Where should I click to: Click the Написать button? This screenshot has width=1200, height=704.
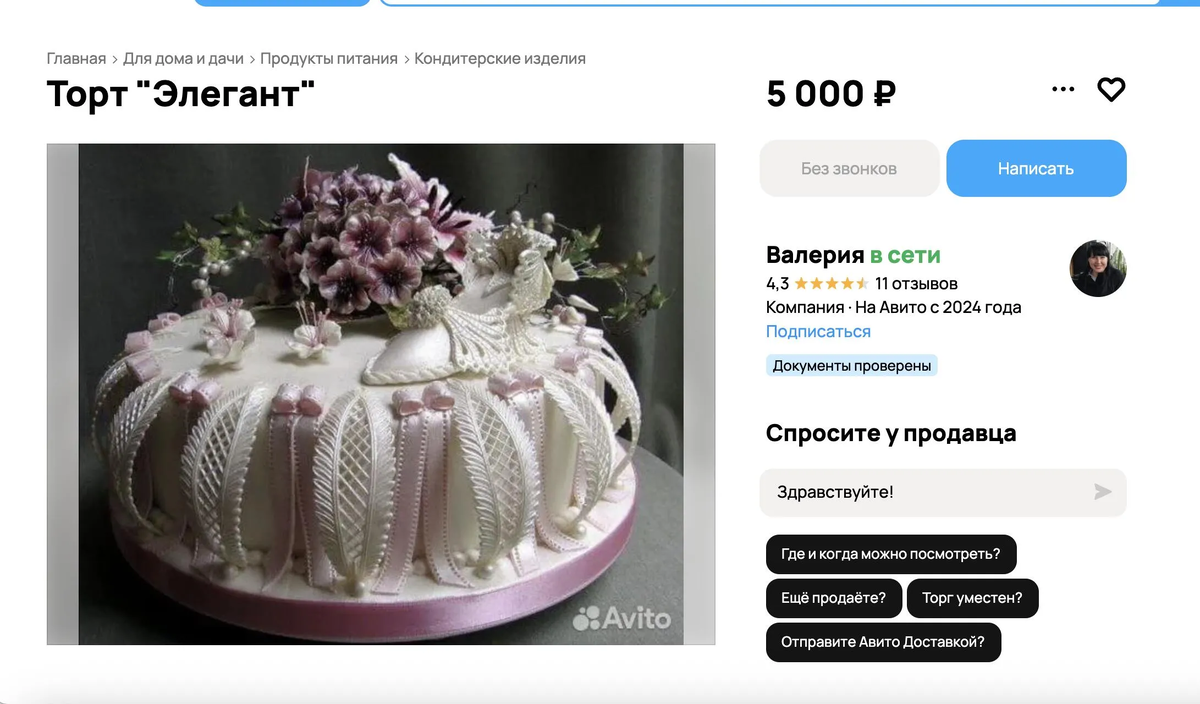coord(1036,168)
